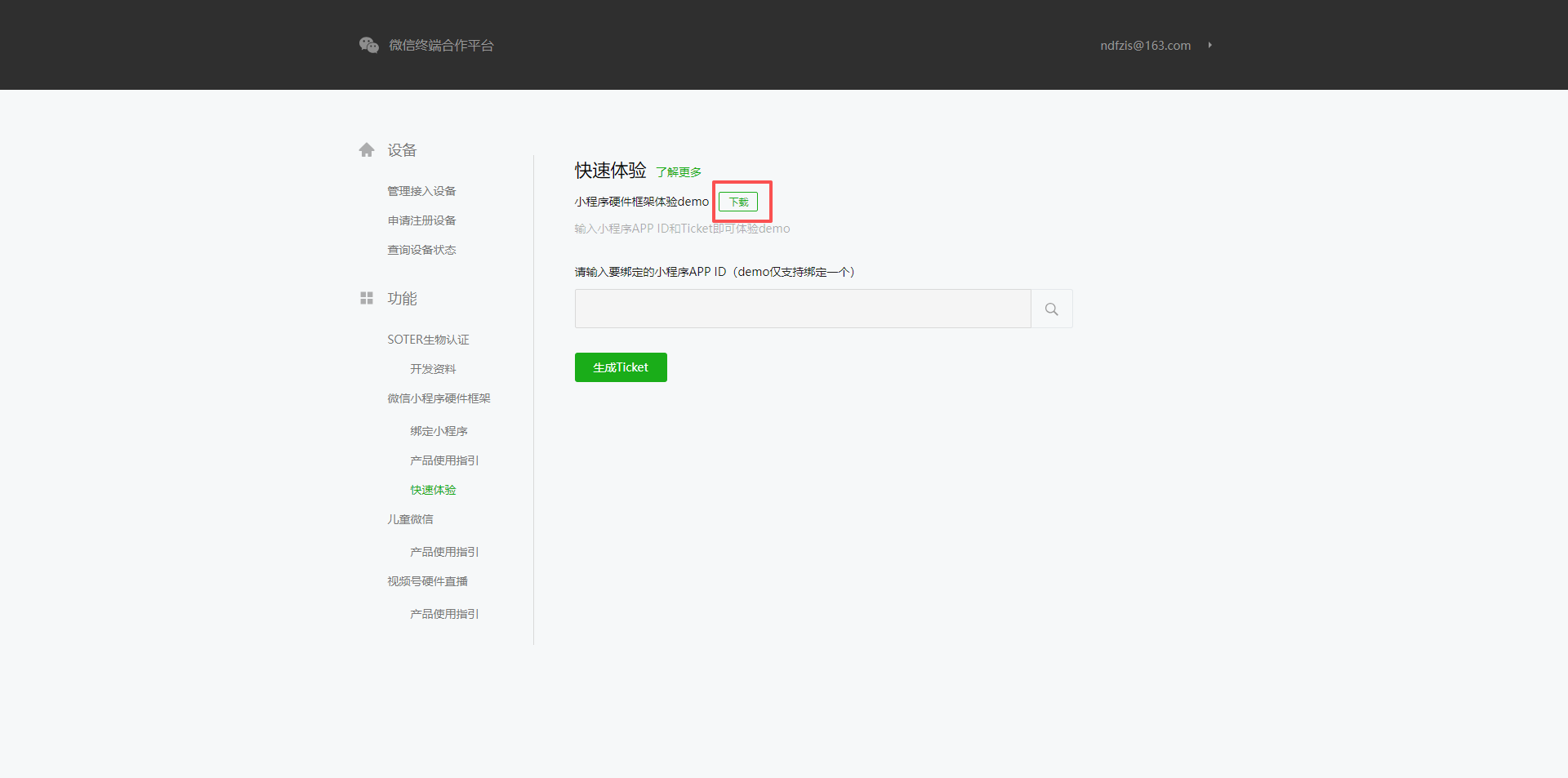Select 视频号硬件直播 menu item
This screenshot has width=1568, height=778.
pos(427,581)
